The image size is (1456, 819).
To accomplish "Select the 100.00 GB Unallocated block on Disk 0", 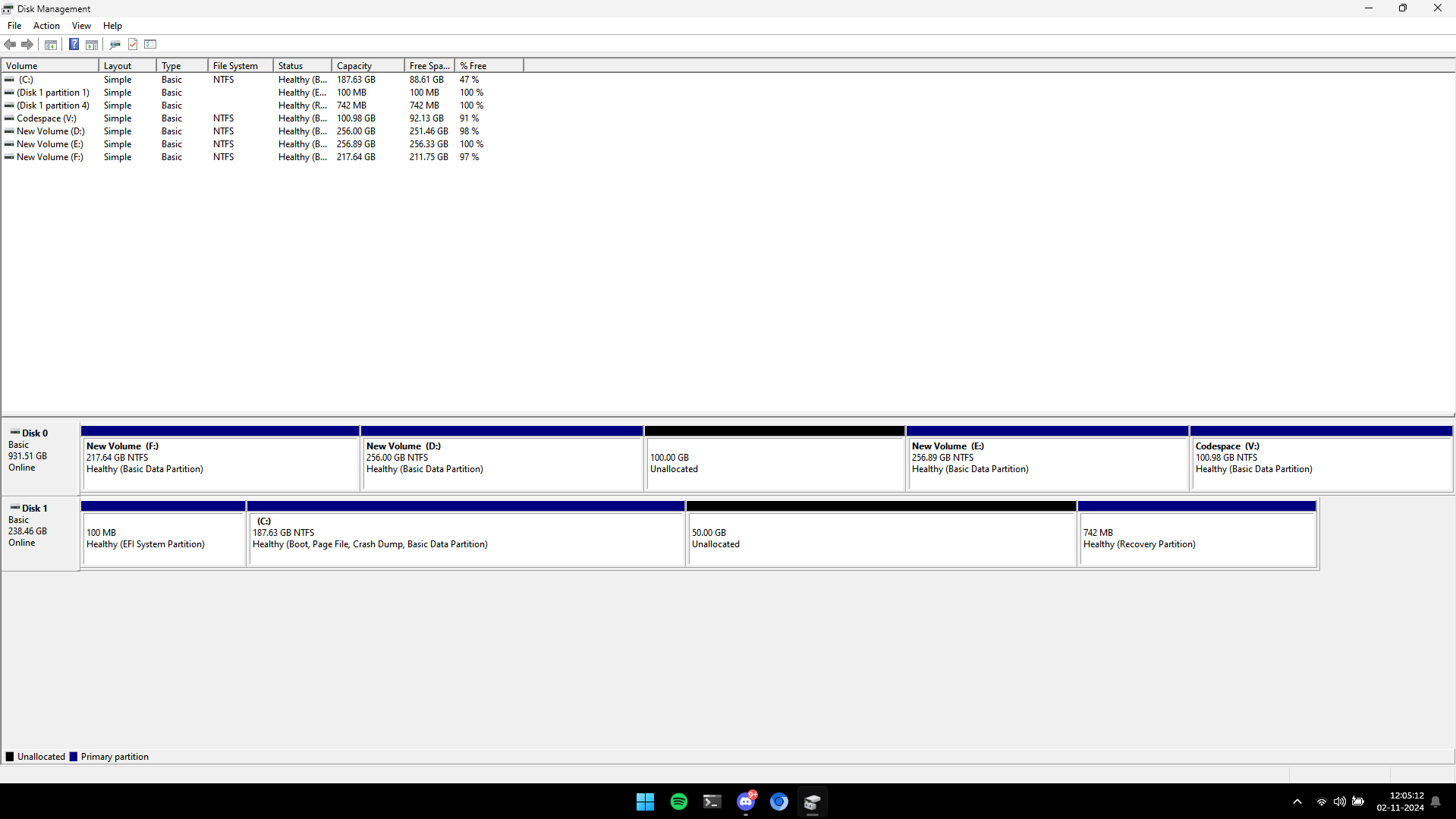I will pos(774,463).
